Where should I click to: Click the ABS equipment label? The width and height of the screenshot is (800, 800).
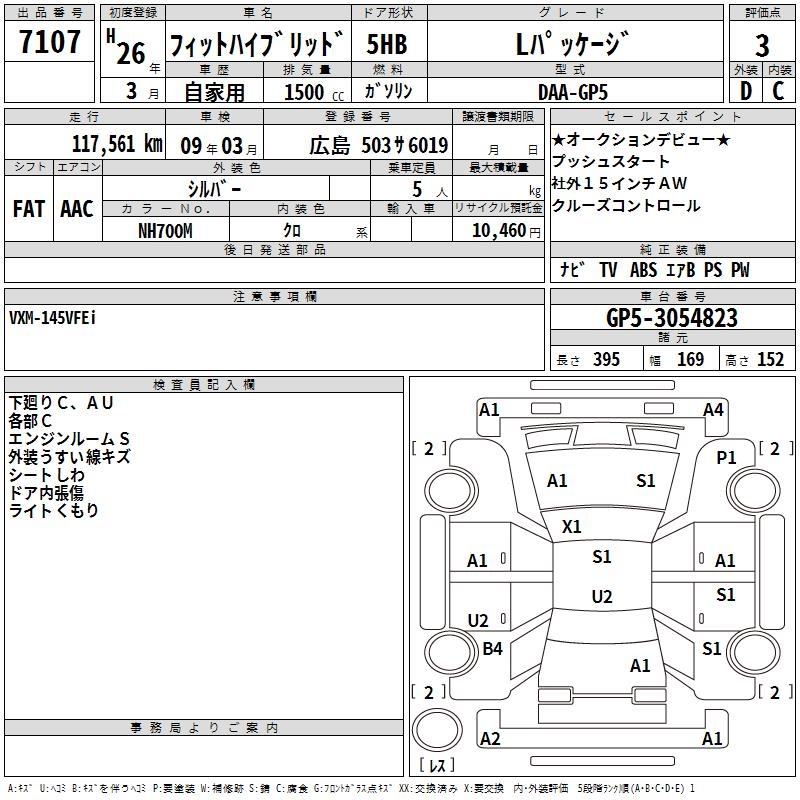click(x=644, y=270)
